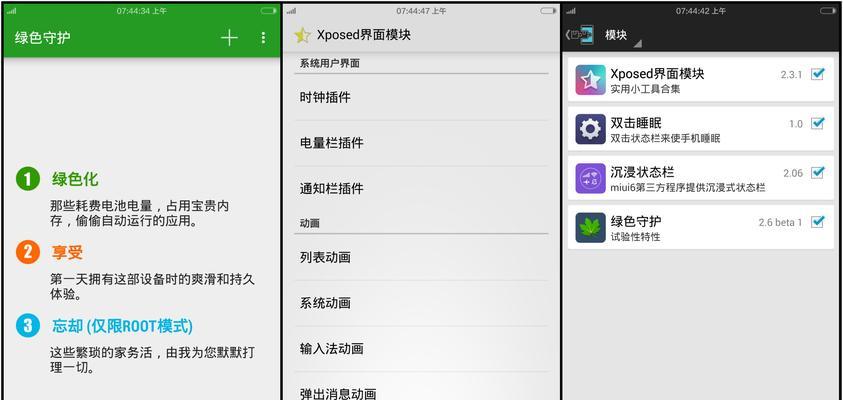Toggle the 绿色守护 module checkbox
The width and height of the screenshot is (843, 400).
[x=818, y=221]
